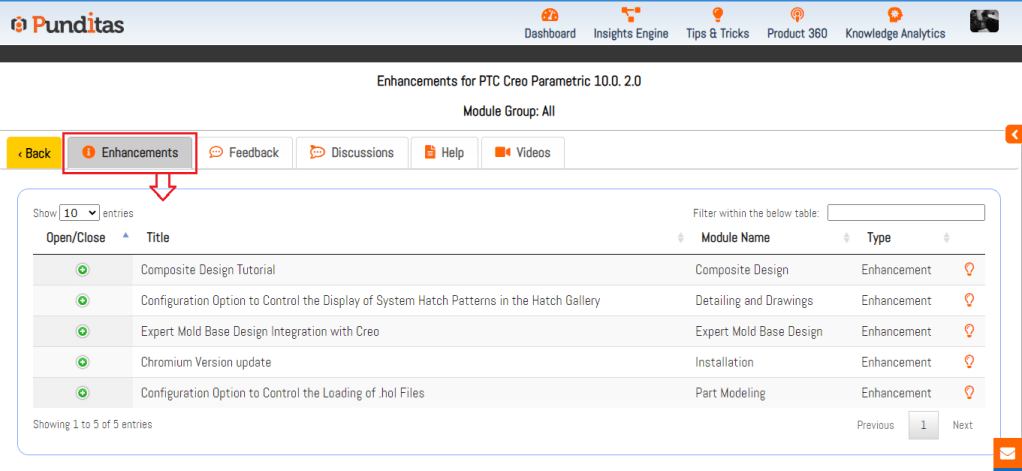This screenshot has height=471, width=1022.
Task: Open the Videos tab
Action: pyautogui.click(x=522, y=153)
